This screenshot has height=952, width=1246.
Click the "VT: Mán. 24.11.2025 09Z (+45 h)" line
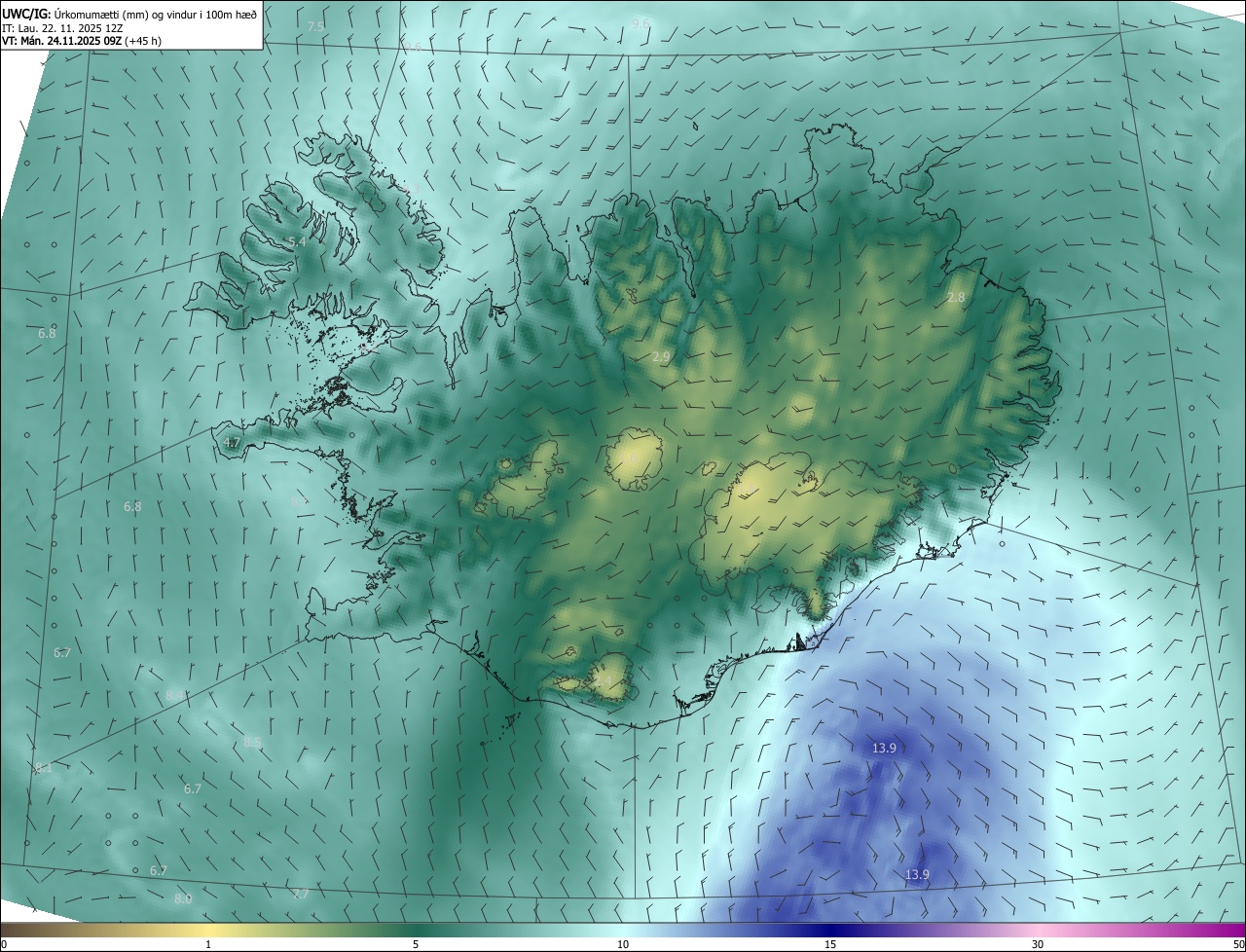point(83,41)
